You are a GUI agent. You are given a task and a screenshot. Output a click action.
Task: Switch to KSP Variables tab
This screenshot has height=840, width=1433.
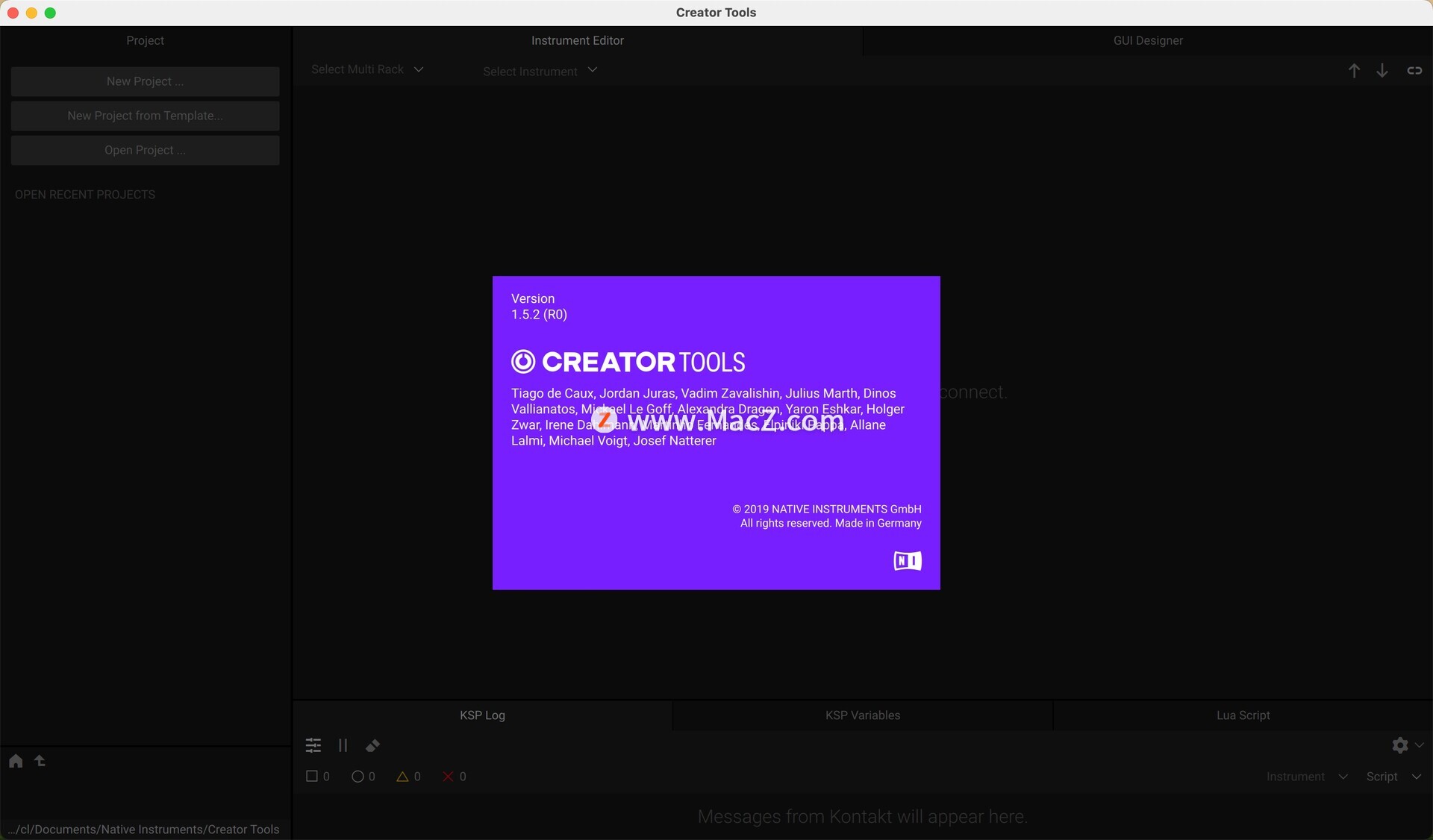863,715
